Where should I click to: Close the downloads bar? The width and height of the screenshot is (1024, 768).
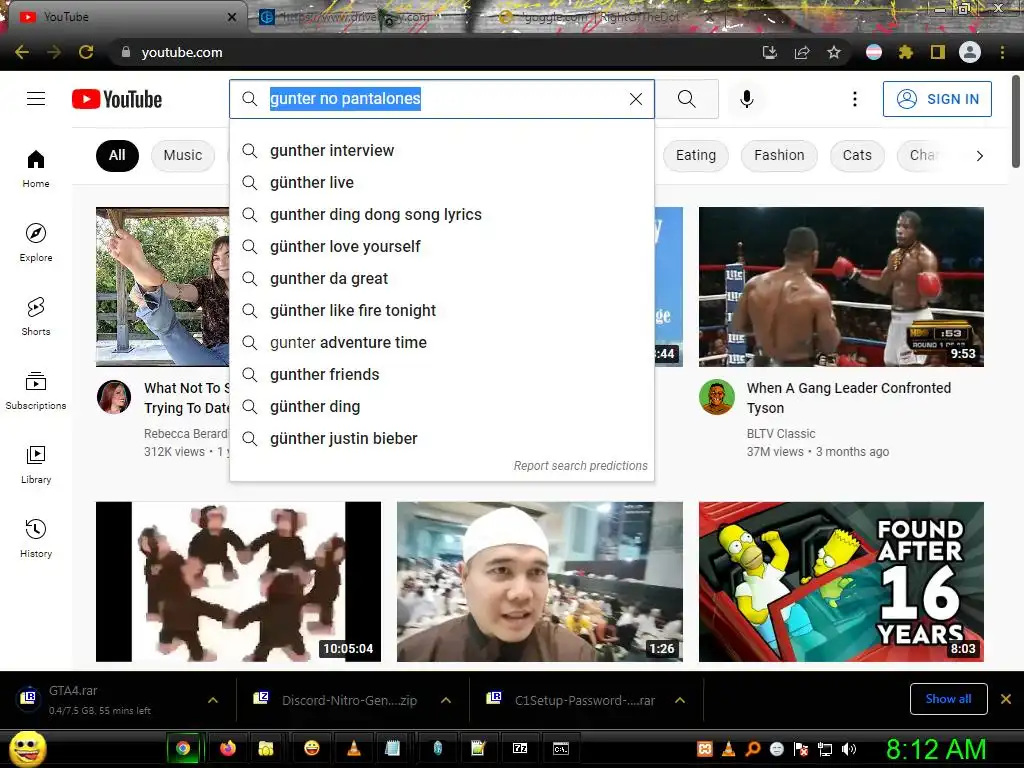tap(1006, 699)
